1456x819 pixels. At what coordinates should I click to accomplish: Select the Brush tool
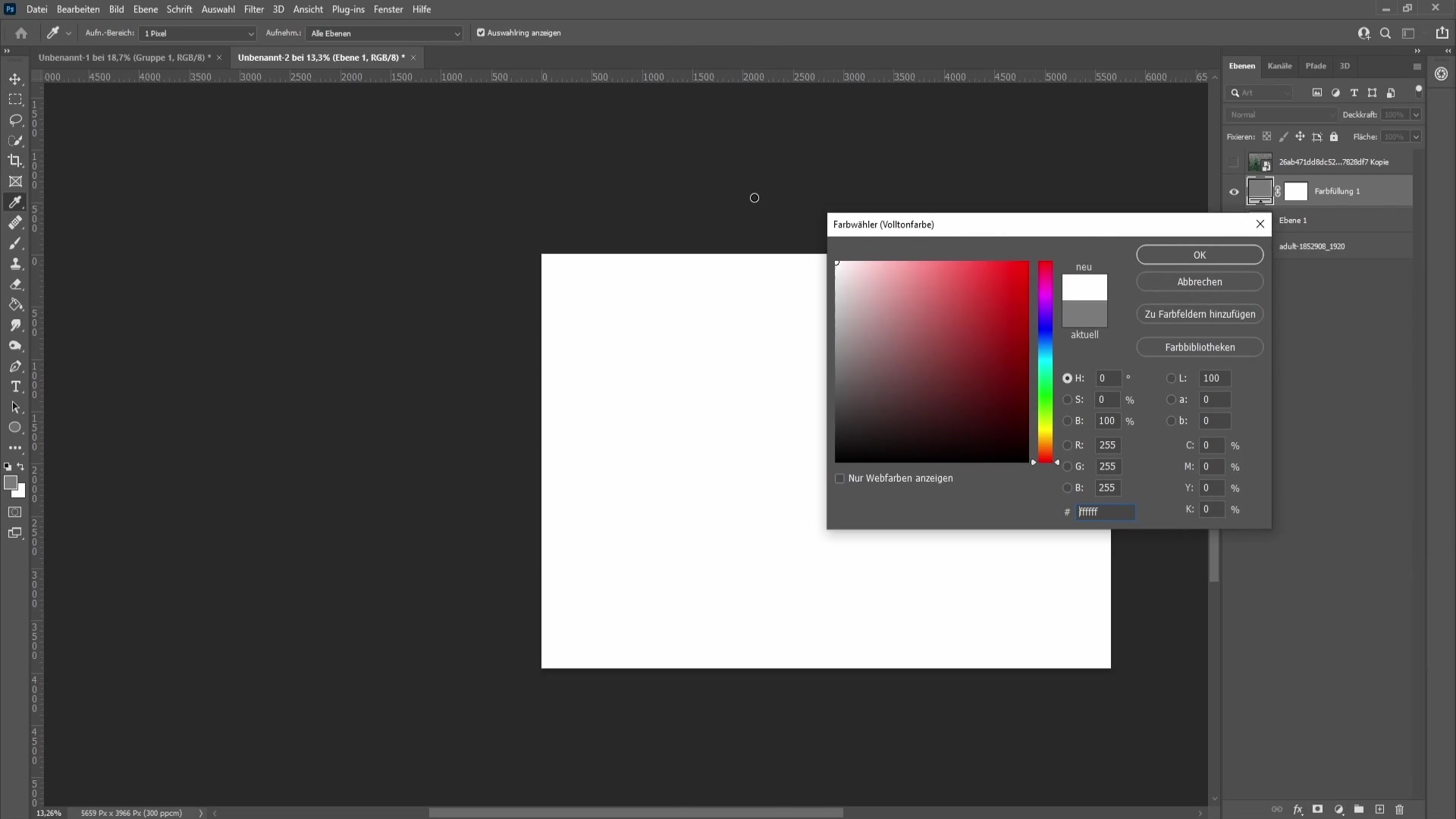click(15, 243)
